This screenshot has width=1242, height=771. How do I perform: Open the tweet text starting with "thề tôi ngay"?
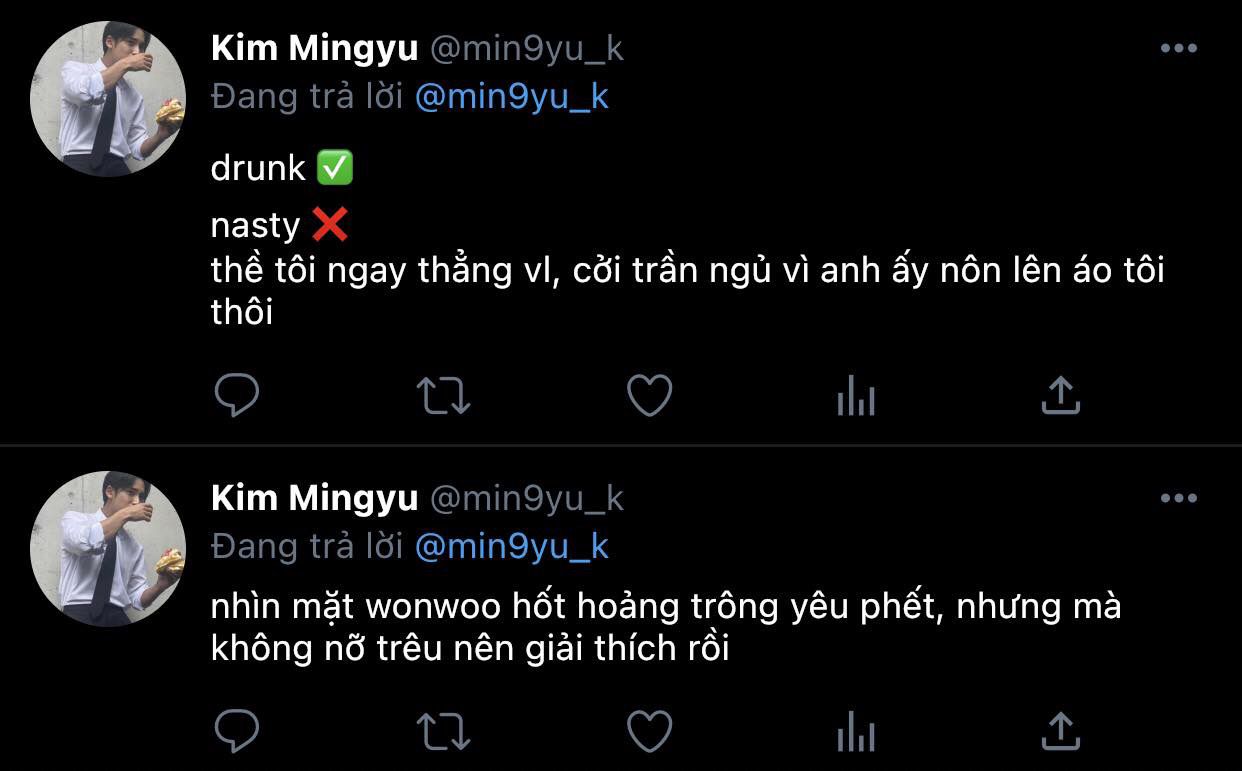[688, 291]
